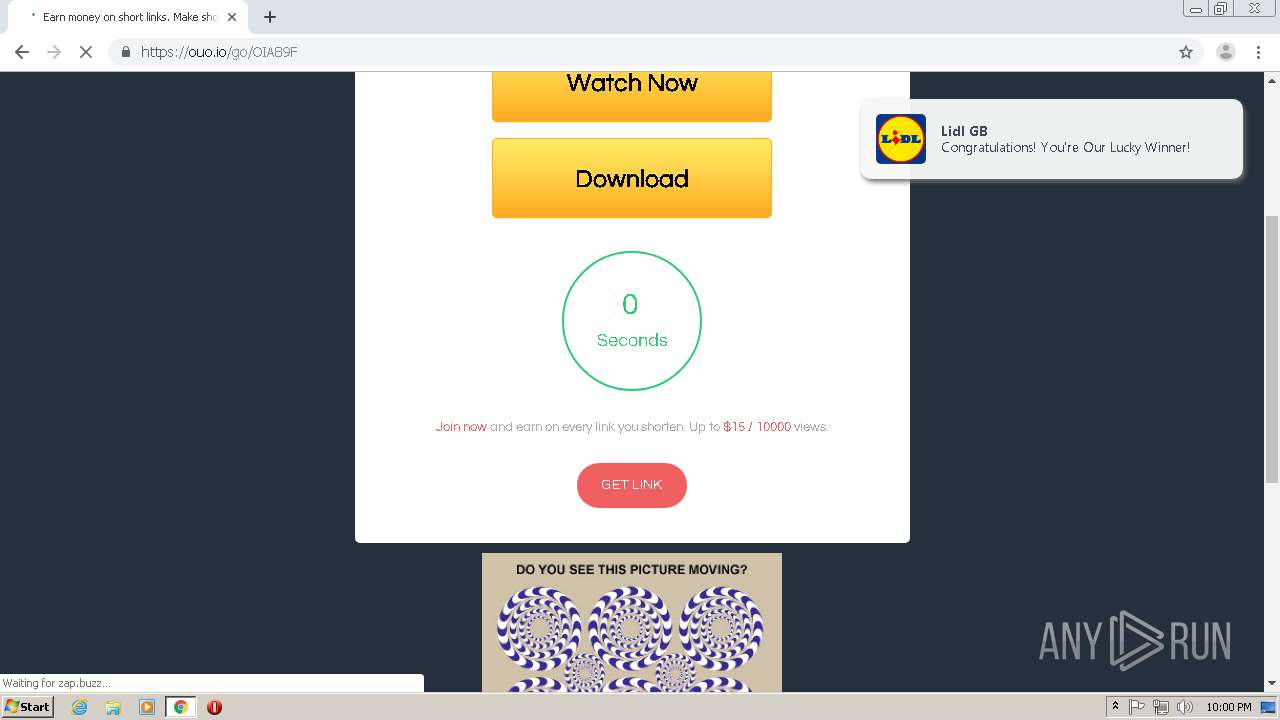The height and width of the screenshot is (720, 1280).
Task: Restore down the Chrome window
Action: 1221,9
